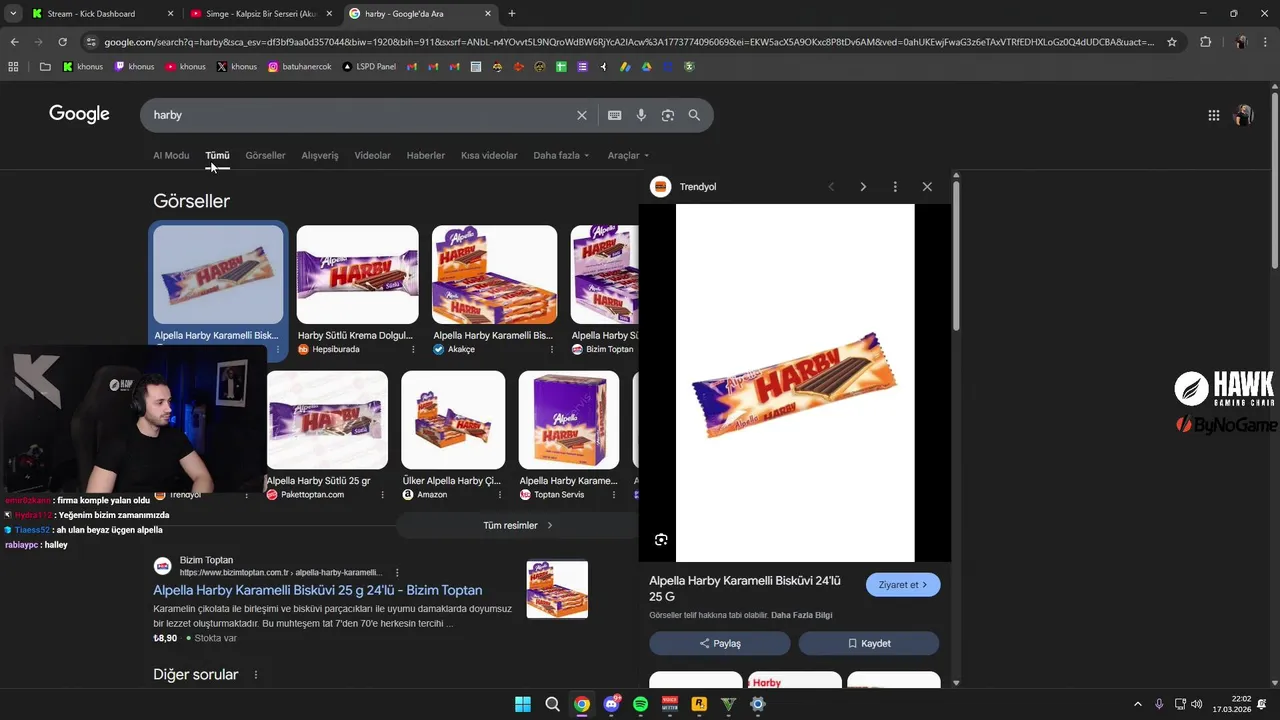The height and width of the screenshot is (720, 1280).
Task: Open the on-screen keyboard input tool
Action: point(615,115)
